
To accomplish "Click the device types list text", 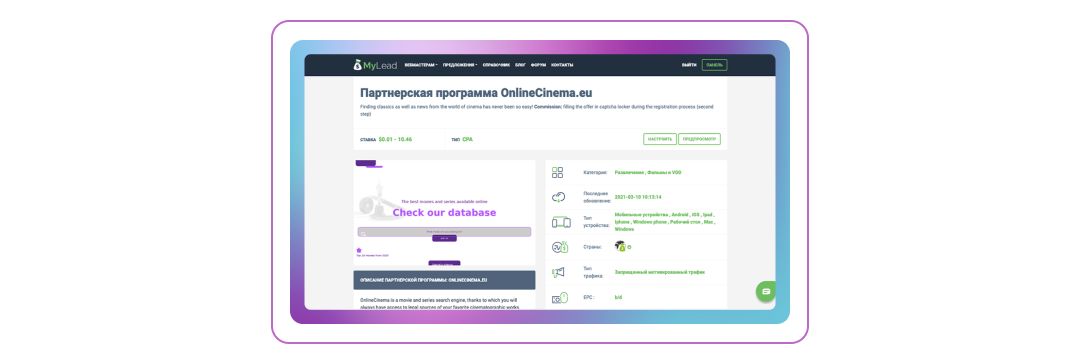I will click(x=665, y=222).
